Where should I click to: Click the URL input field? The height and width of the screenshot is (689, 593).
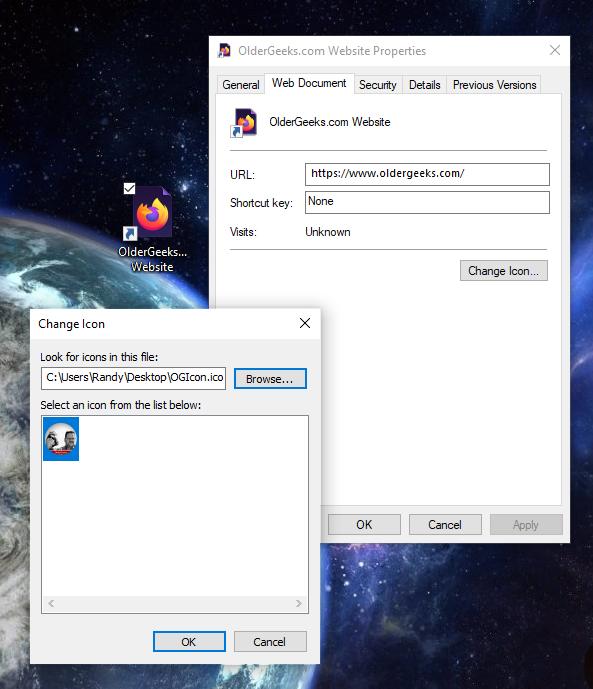427,174
